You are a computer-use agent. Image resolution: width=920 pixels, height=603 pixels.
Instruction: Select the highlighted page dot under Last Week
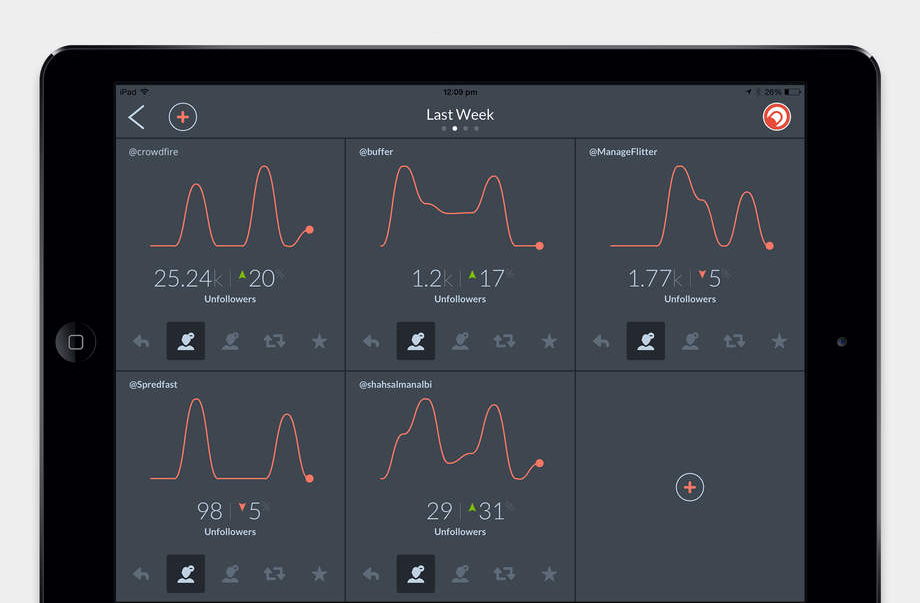(x=455, y=128)
